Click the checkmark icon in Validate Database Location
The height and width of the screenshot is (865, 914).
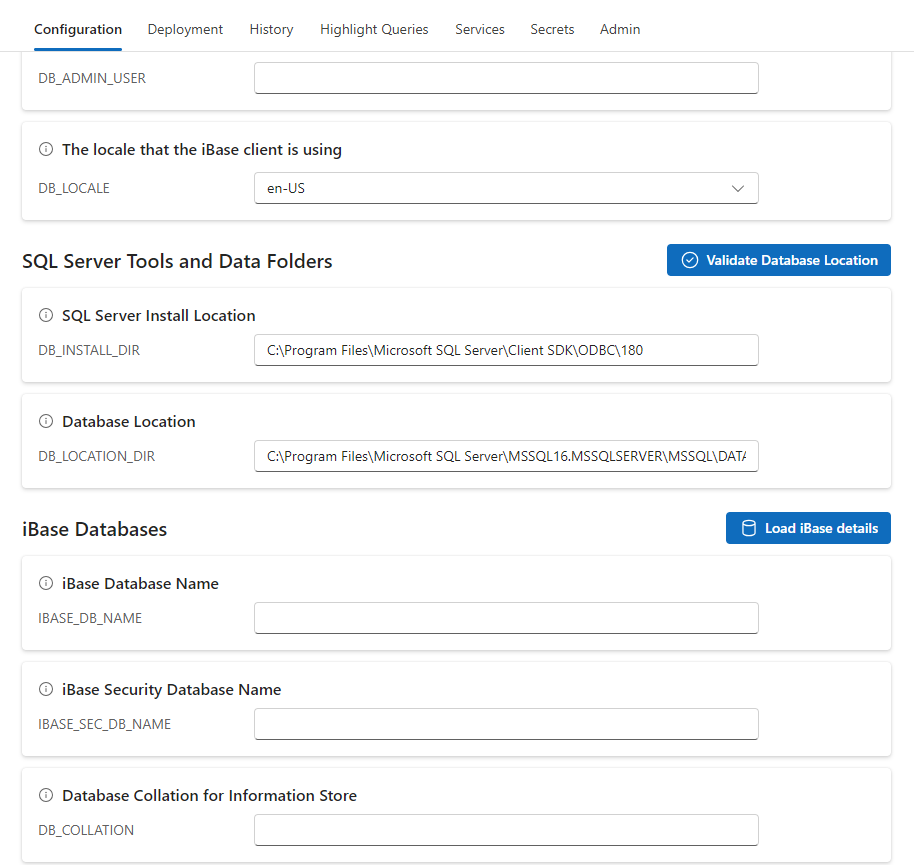690,260
